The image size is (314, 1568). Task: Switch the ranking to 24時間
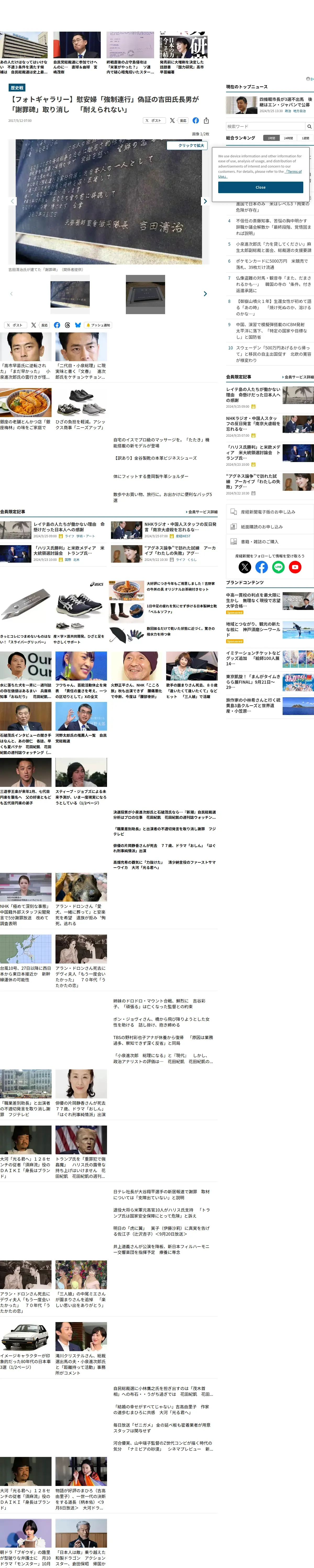point(288,138)
